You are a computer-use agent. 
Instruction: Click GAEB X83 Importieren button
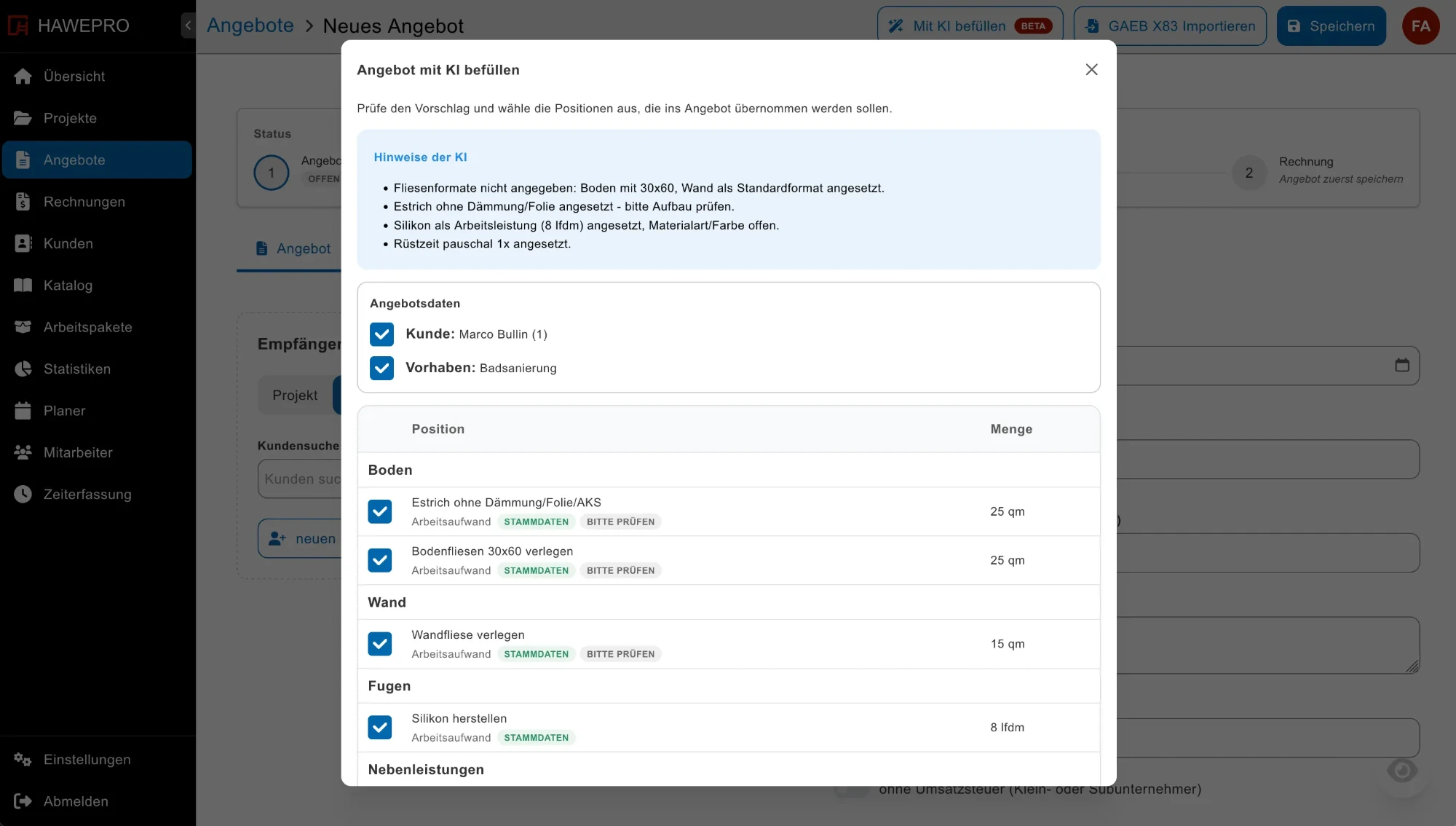click(x=1170, y=26)
